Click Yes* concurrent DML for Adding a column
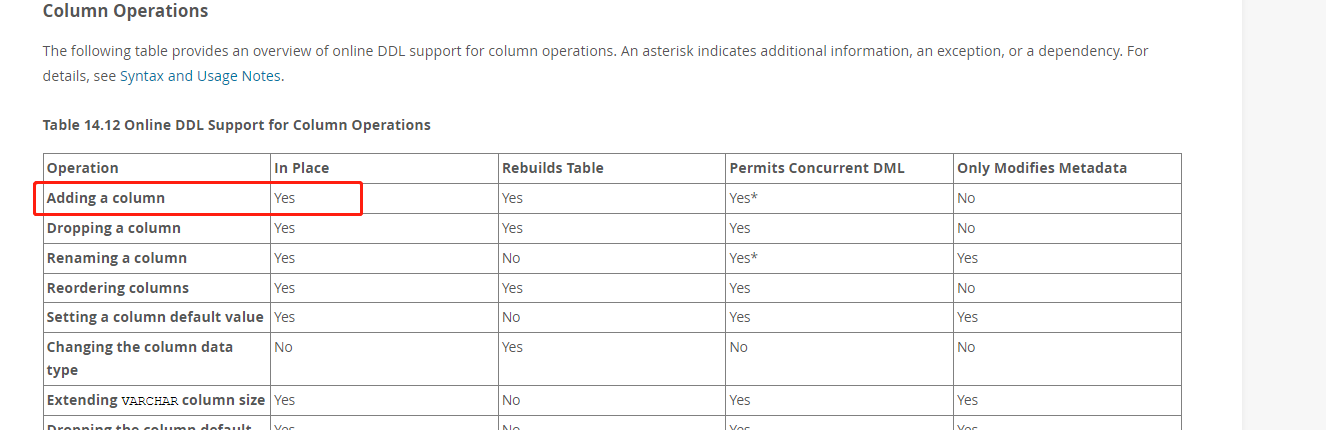This screenshot has width=1326, height=430. point(743,198)
